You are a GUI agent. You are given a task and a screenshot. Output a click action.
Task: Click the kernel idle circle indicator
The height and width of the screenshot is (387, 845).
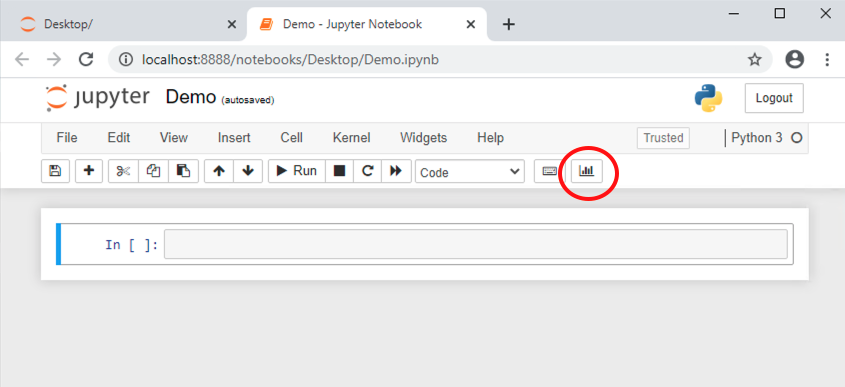(x=796, y=138)
